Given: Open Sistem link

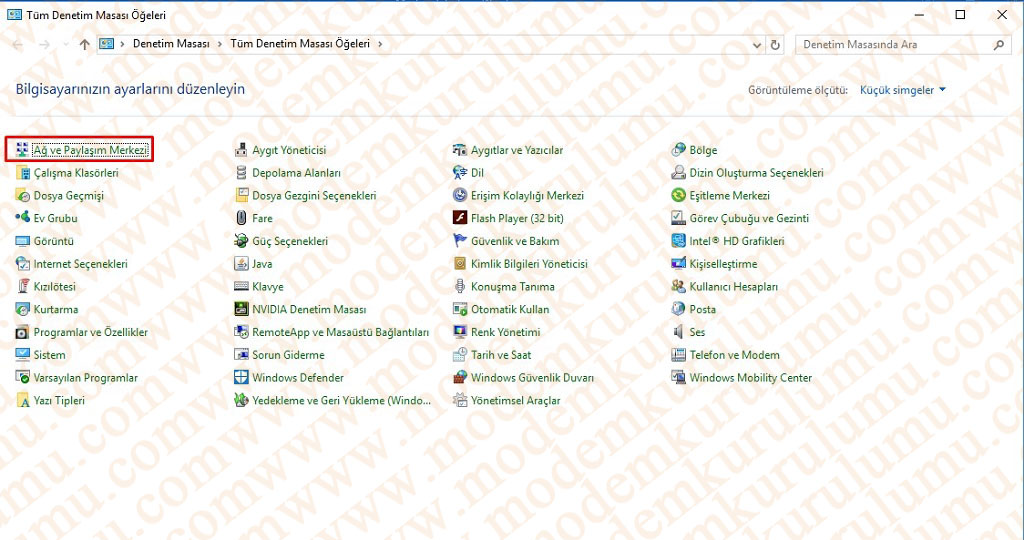Looking at the screenshot, I should 50,355.
